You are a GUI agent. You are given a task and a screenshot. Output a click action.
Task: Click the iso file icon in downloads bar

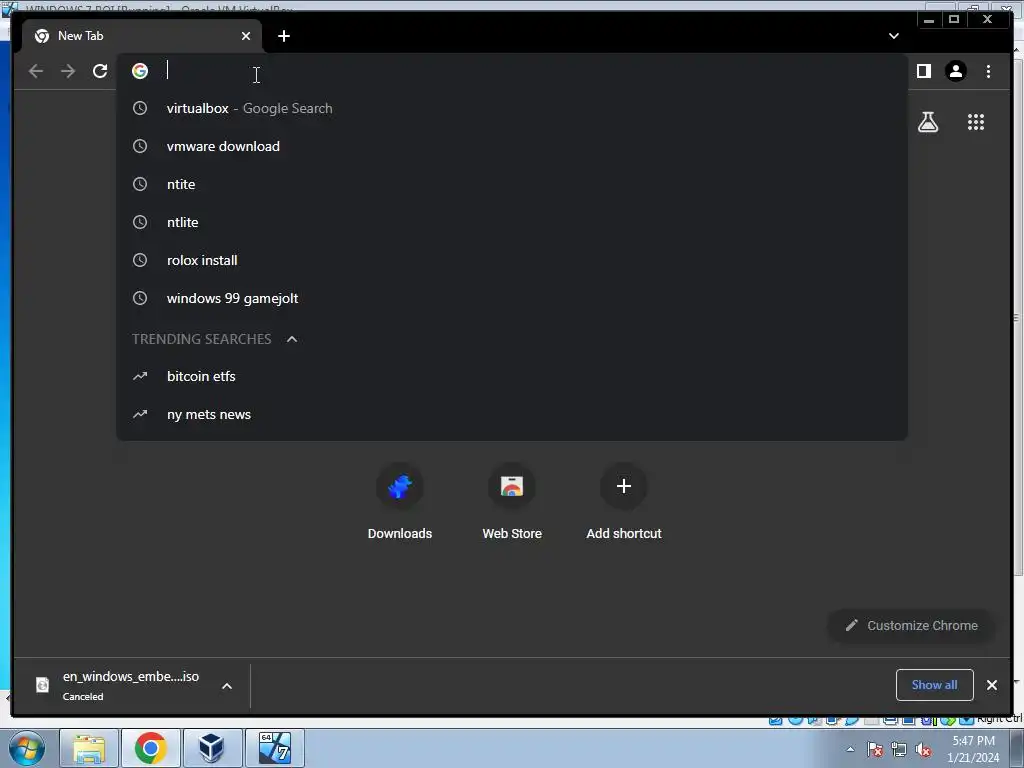(42, 684)
